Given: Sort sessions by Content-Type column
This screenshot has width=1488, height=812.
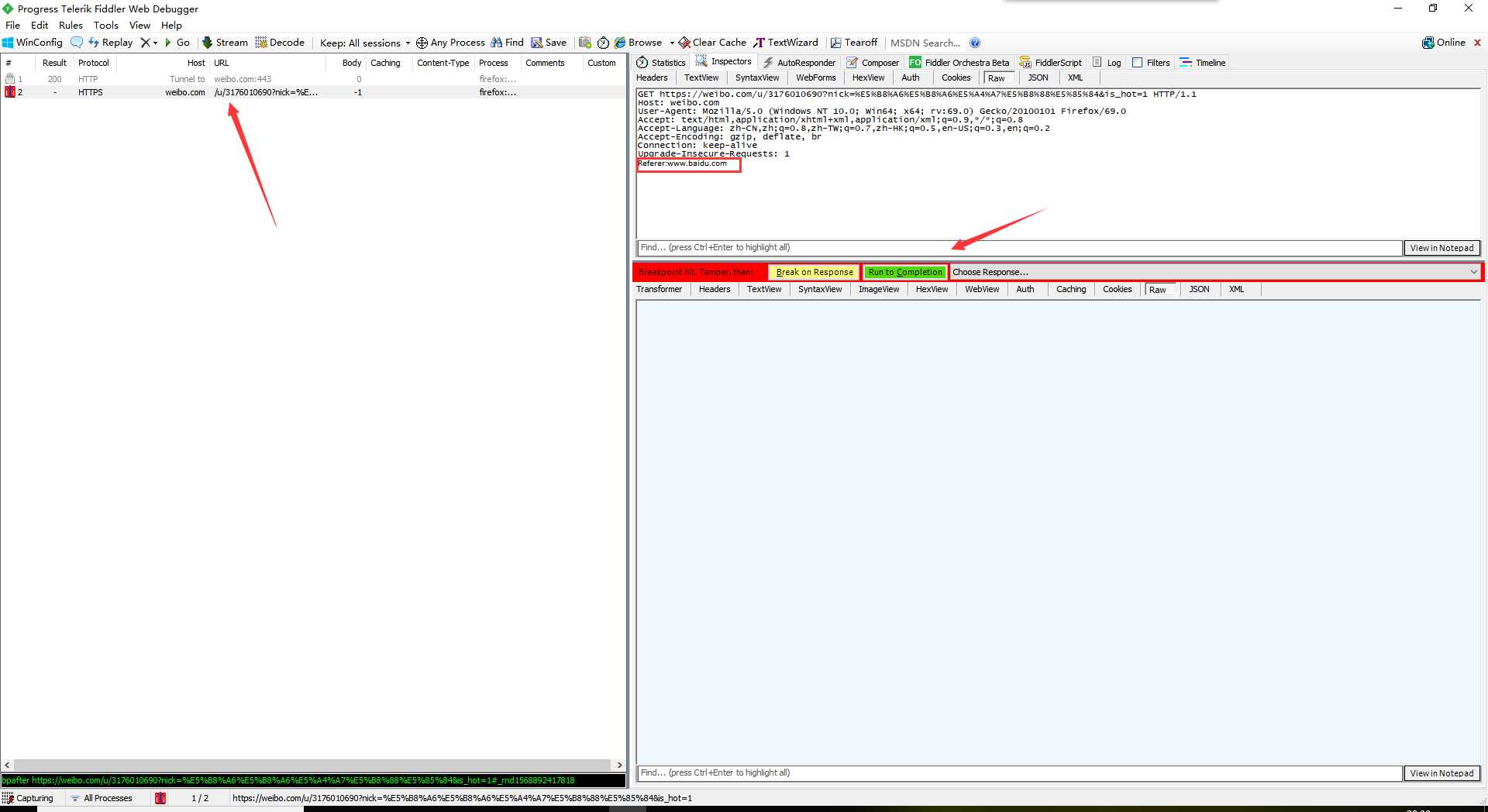Looking at the screenshot, I should click(443, 63).
